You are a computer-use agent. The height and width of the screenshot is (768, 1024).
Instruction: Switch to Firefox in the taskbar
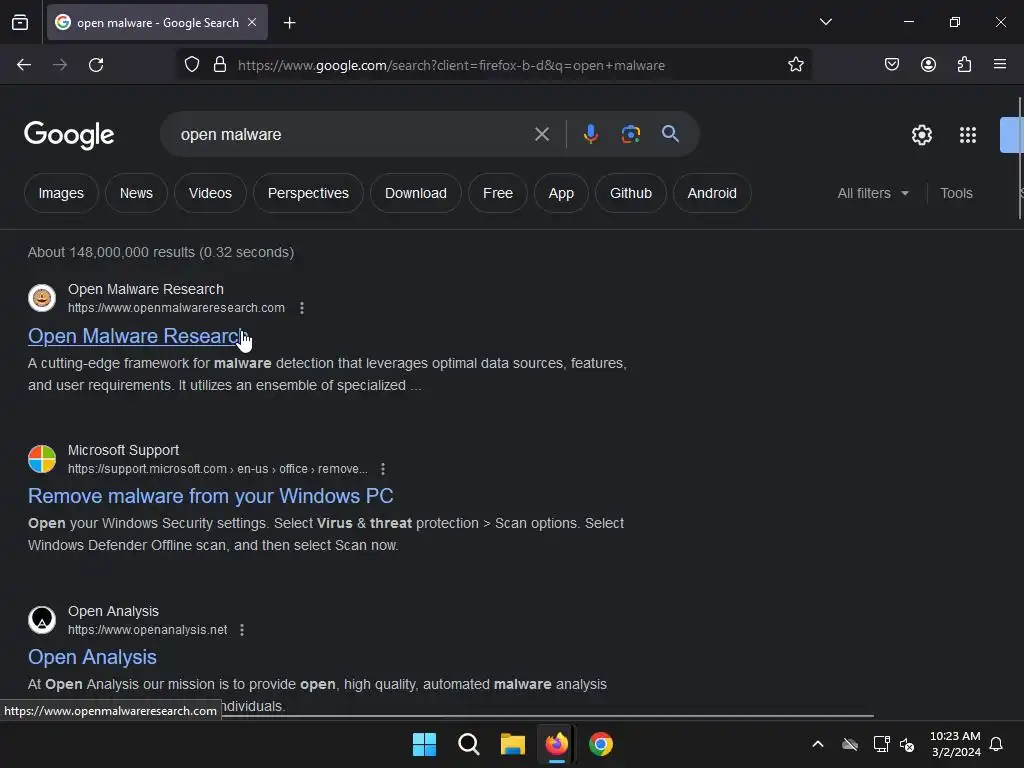(557, 744)
